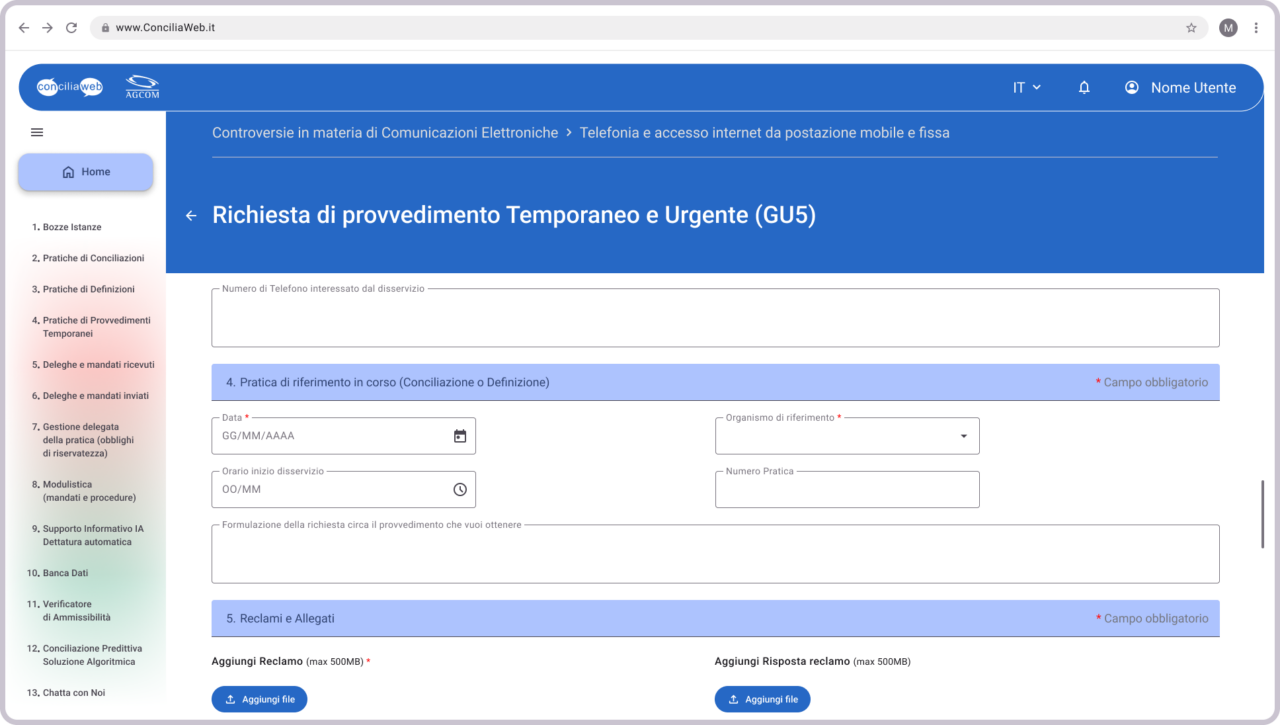The height and width of the screenshot is (725, 1280).
Task: Bookmark the page with the star icon
Action: click(1191, 28)
